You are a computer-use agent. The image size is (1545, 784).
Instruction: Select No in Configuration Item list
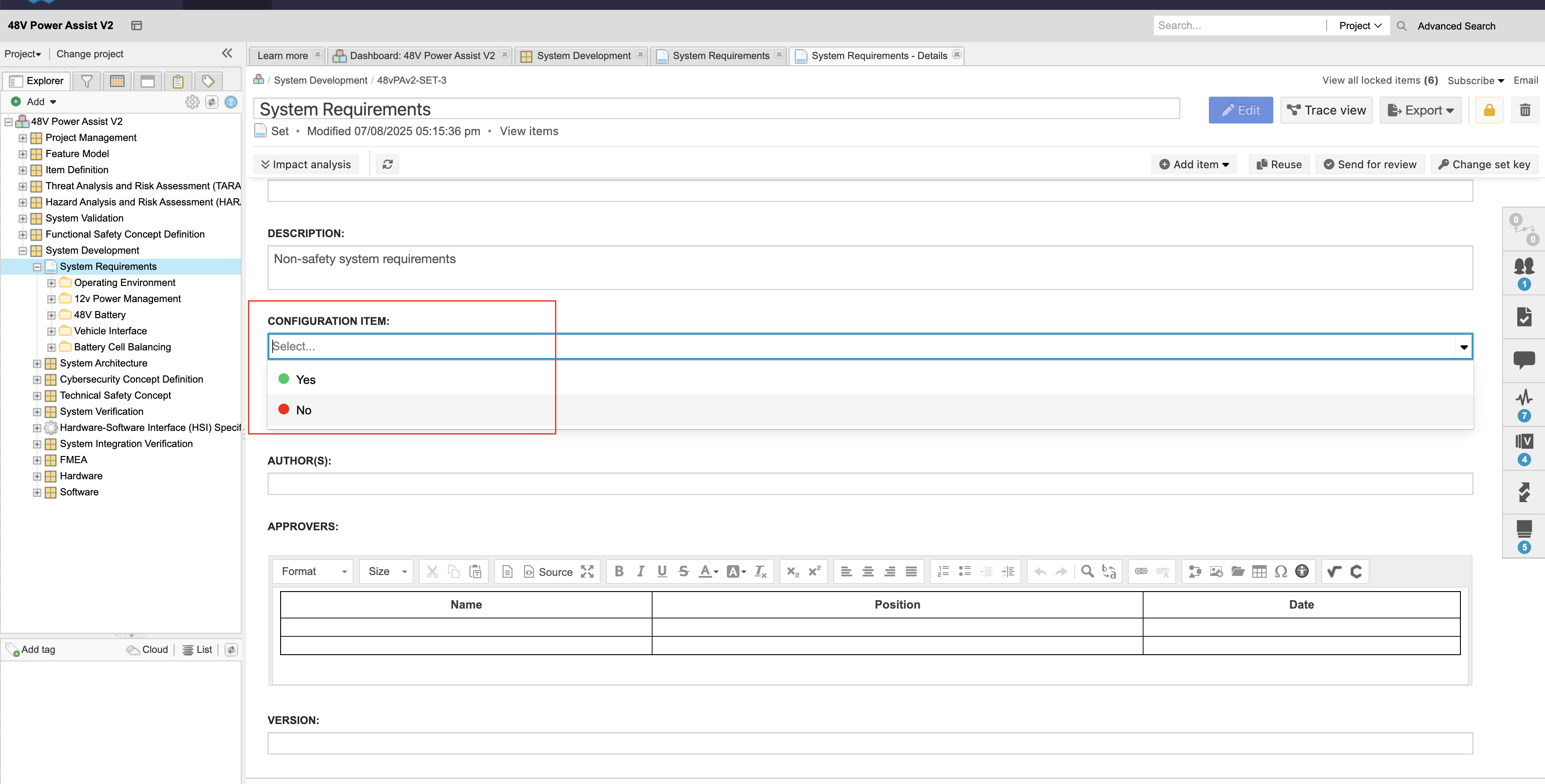pos(870,410)
